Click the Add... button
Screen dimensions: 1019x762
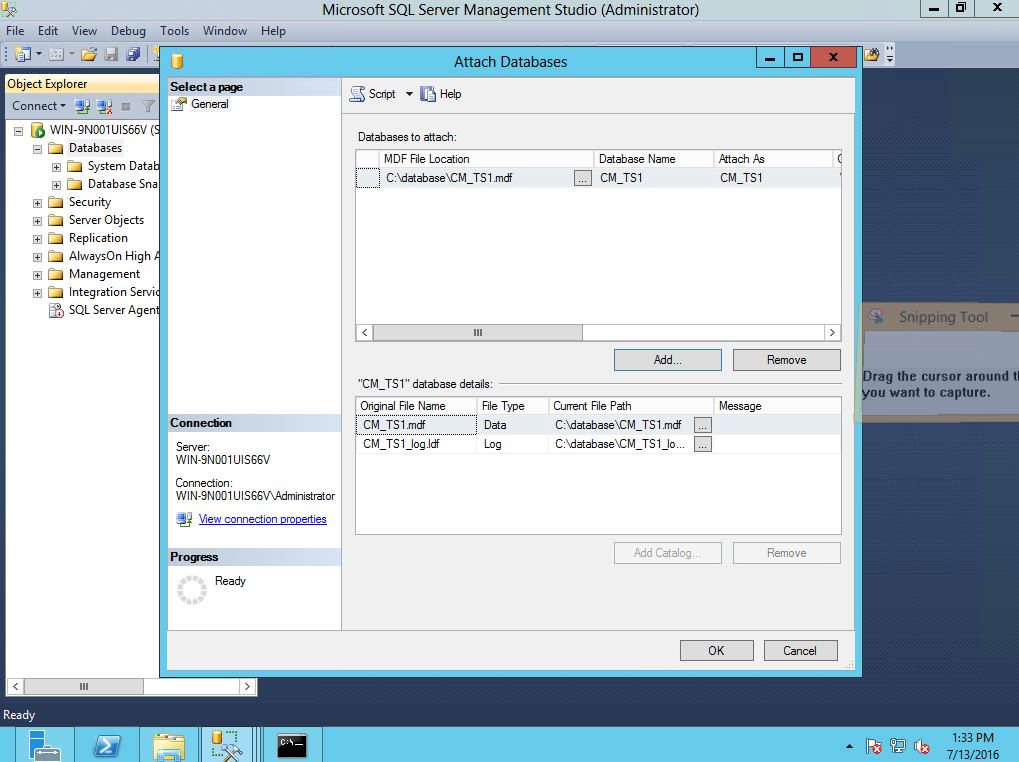667,360
